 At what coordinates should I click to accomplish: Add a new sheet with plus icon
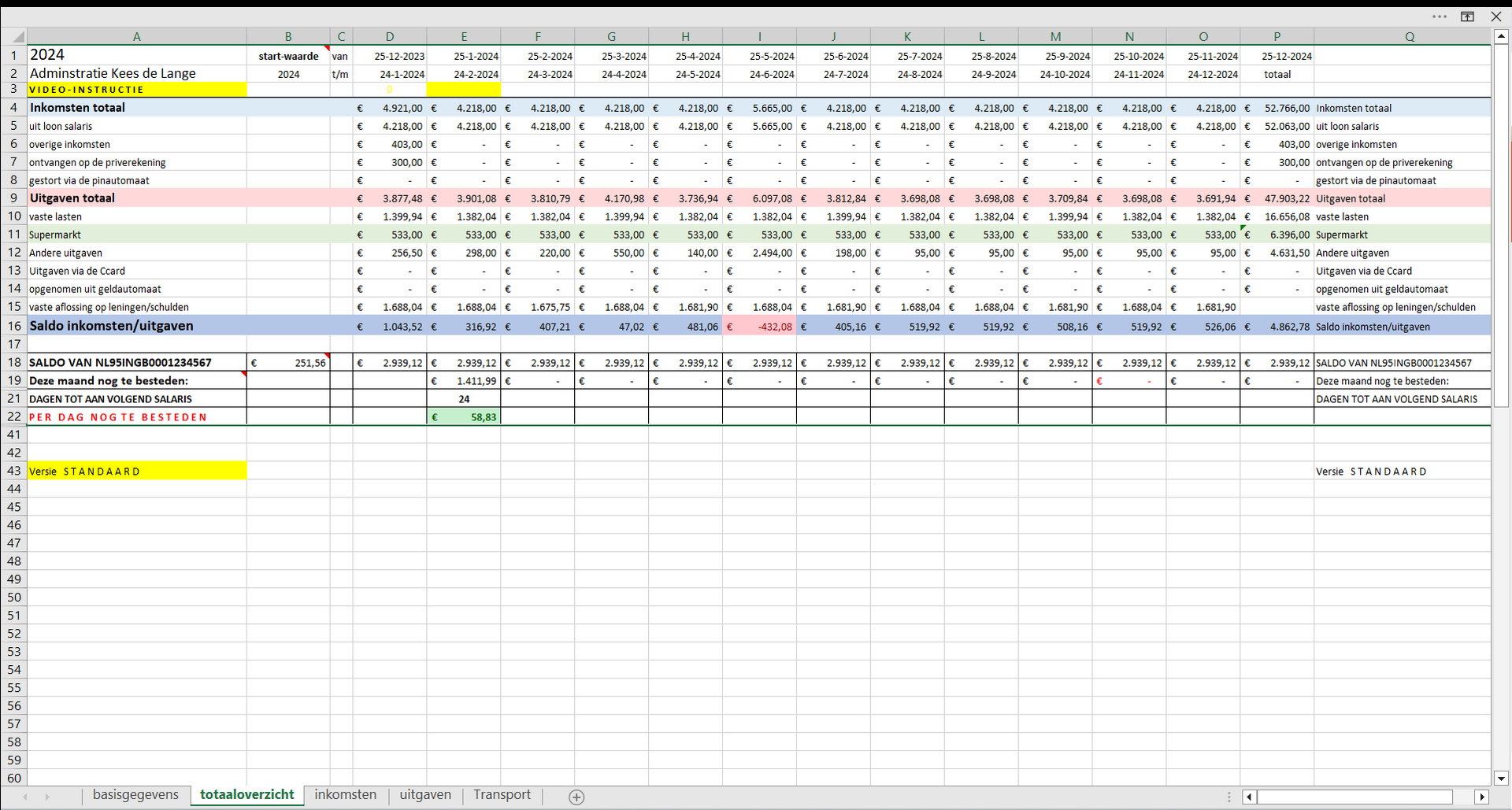(x=576, y=797)
